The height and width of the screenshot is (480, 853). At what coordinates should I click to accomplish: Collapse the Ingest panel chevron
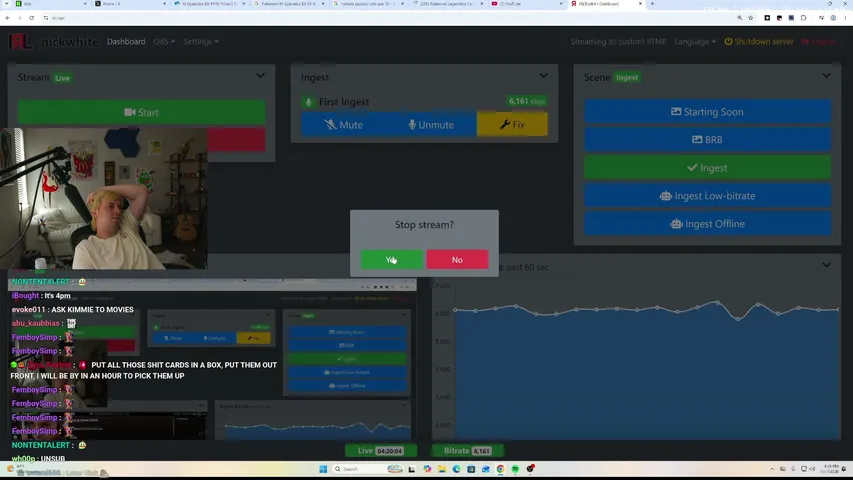pos(543,76)
